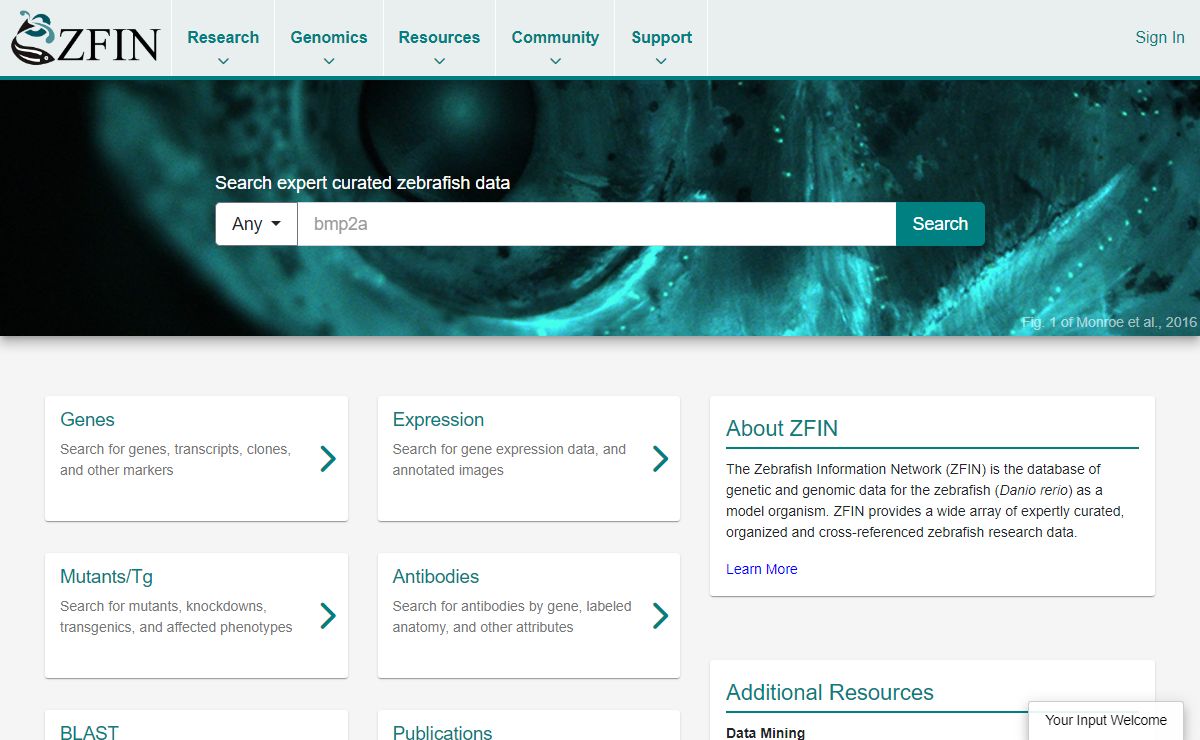Open the Support menu

click(x=661, y=38)
